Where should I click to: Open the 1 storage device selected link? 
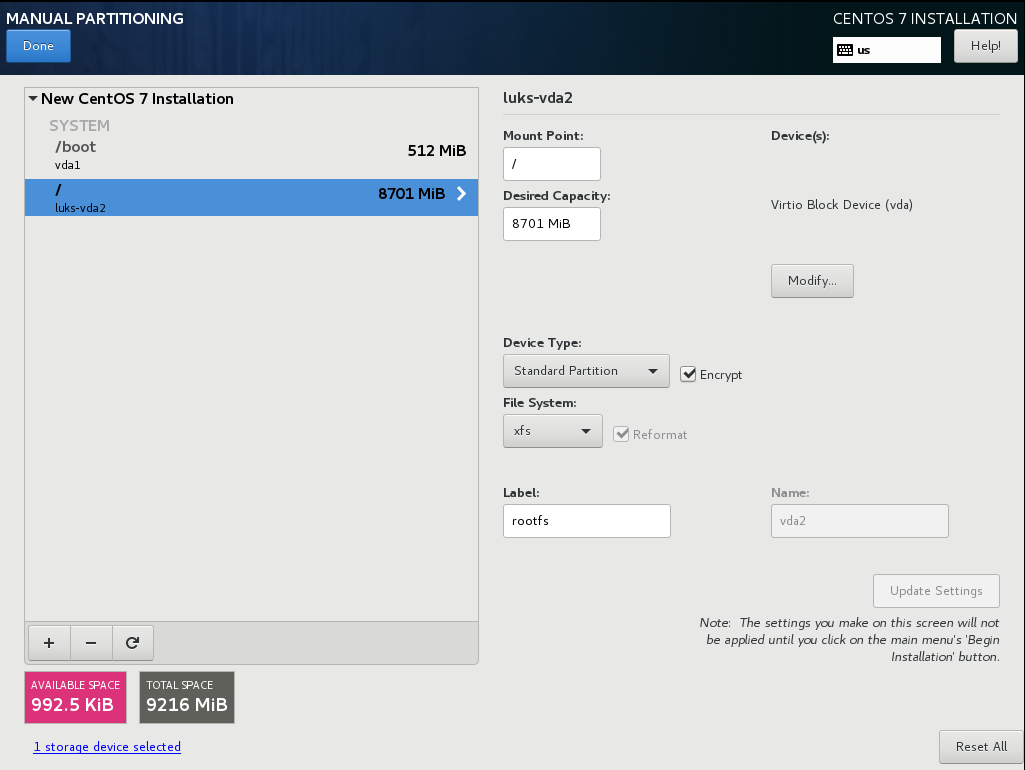pos(107,747)
